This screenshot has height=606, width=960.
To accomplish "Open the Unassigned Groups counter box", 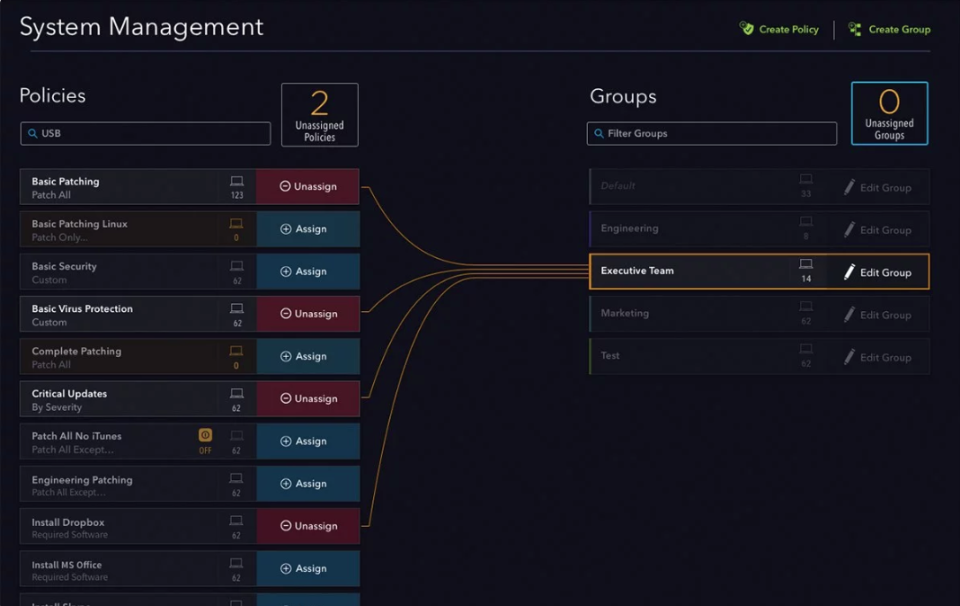I will (889, 113).
